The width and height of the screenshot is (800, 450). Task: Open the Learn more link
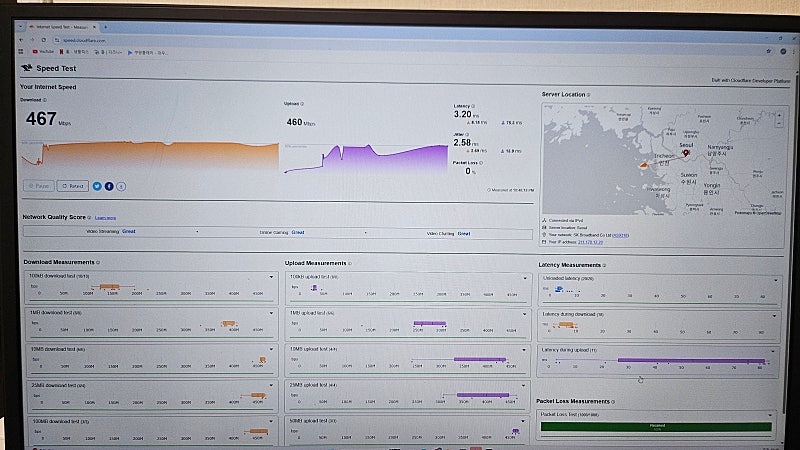point(105,217)
